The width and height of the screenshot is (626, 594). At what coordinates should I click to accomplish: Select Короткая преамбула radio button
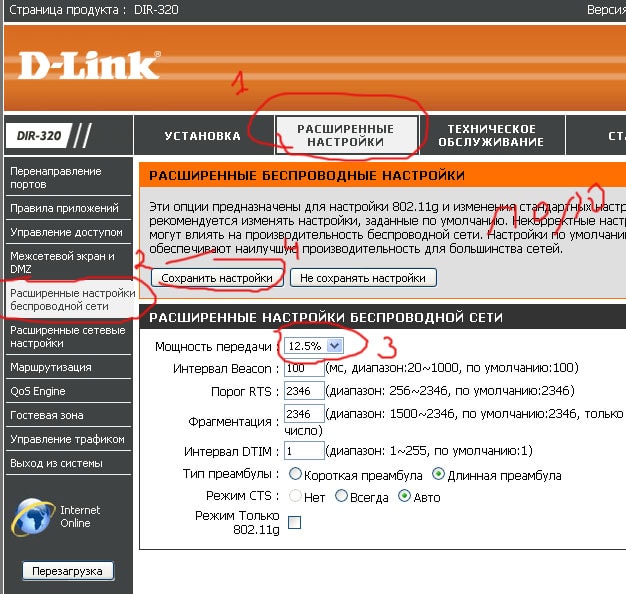click(295, 474)
